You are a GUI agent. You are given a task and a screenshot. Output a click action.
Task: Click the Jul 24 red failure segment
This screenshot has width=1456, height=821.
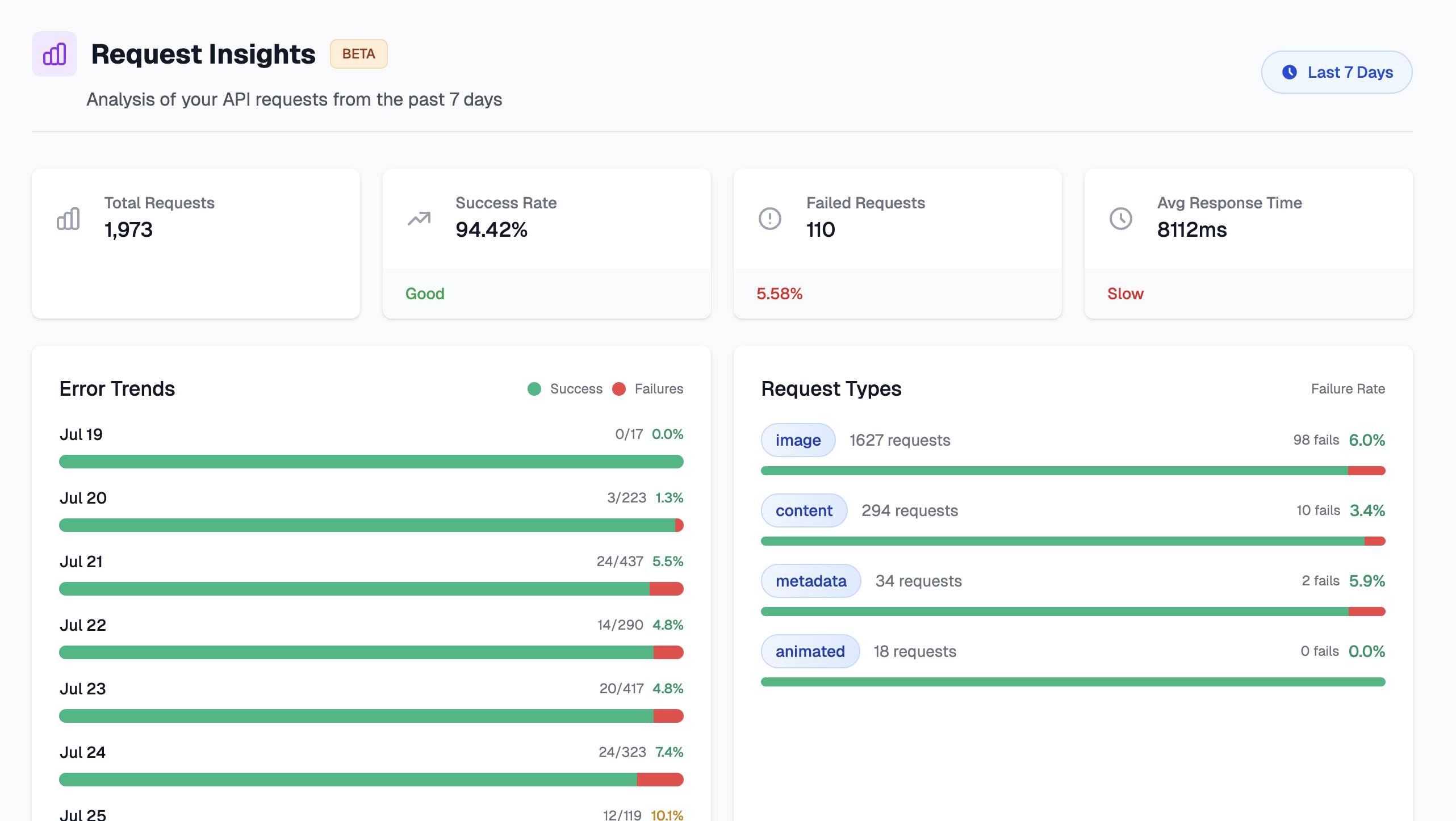[660, 780]
